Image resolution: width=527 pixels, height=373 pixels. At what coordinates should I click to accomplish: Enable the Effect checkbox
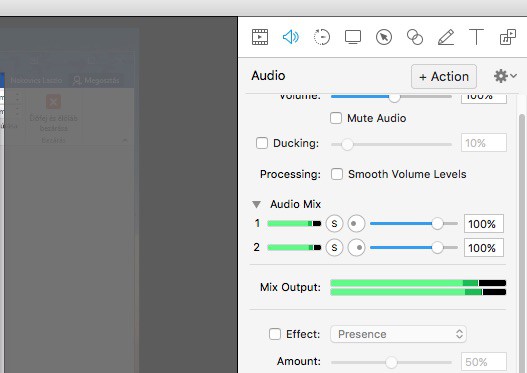pos(275,334)
